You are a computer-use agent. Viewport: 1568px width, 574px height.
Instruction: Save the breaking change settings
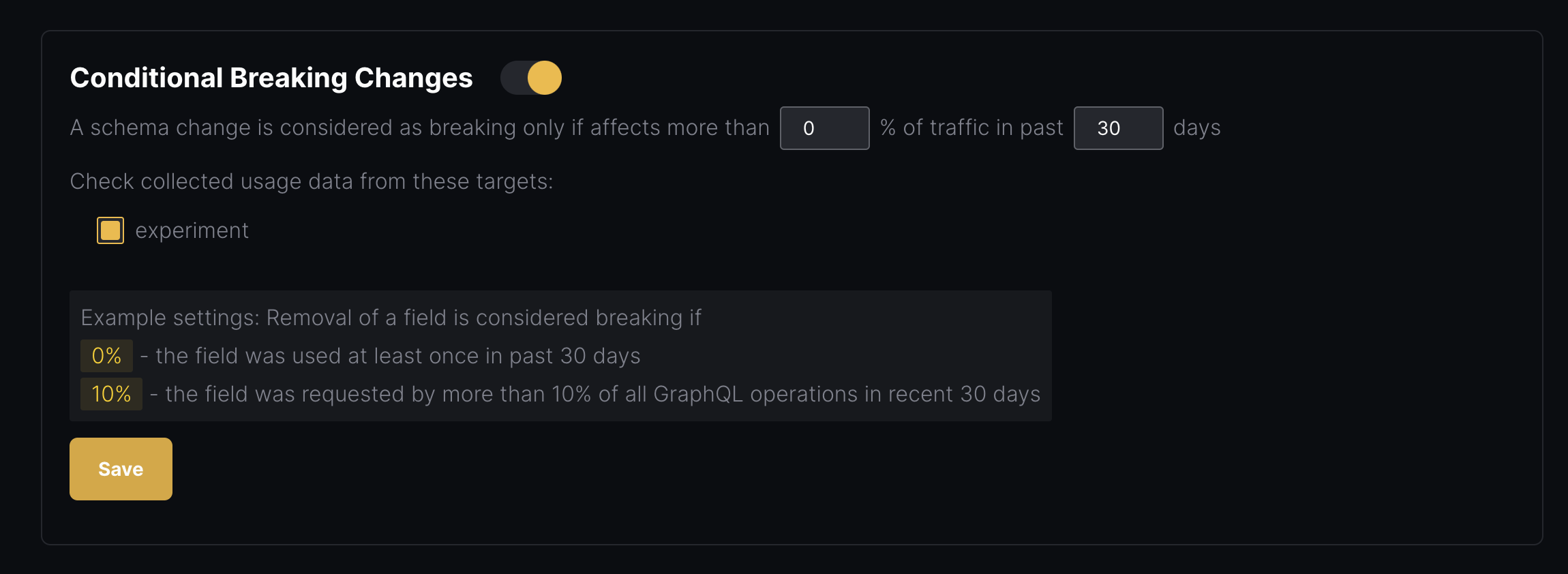coord(121,468)
